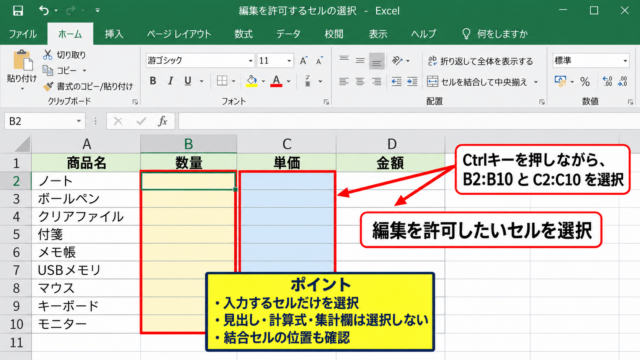The width and height of the screenshot is (640, 360).
Task: Open the Data (データ) tab
Action: 288,34
